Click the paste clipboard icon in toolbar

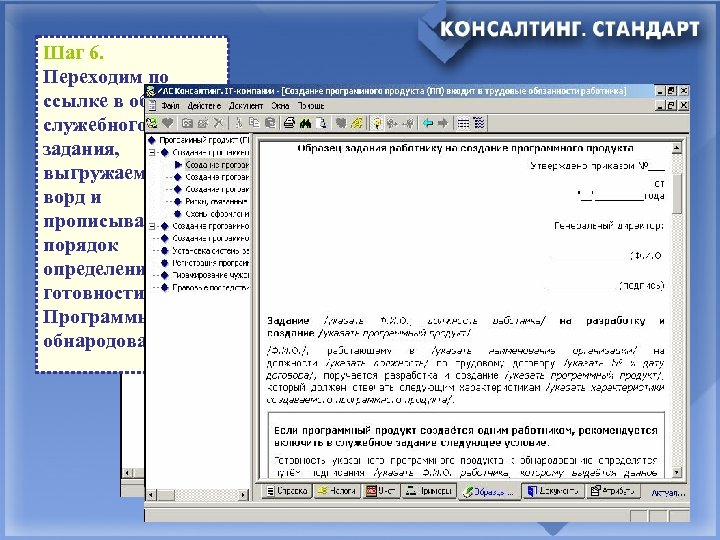[x=270, y=123]
